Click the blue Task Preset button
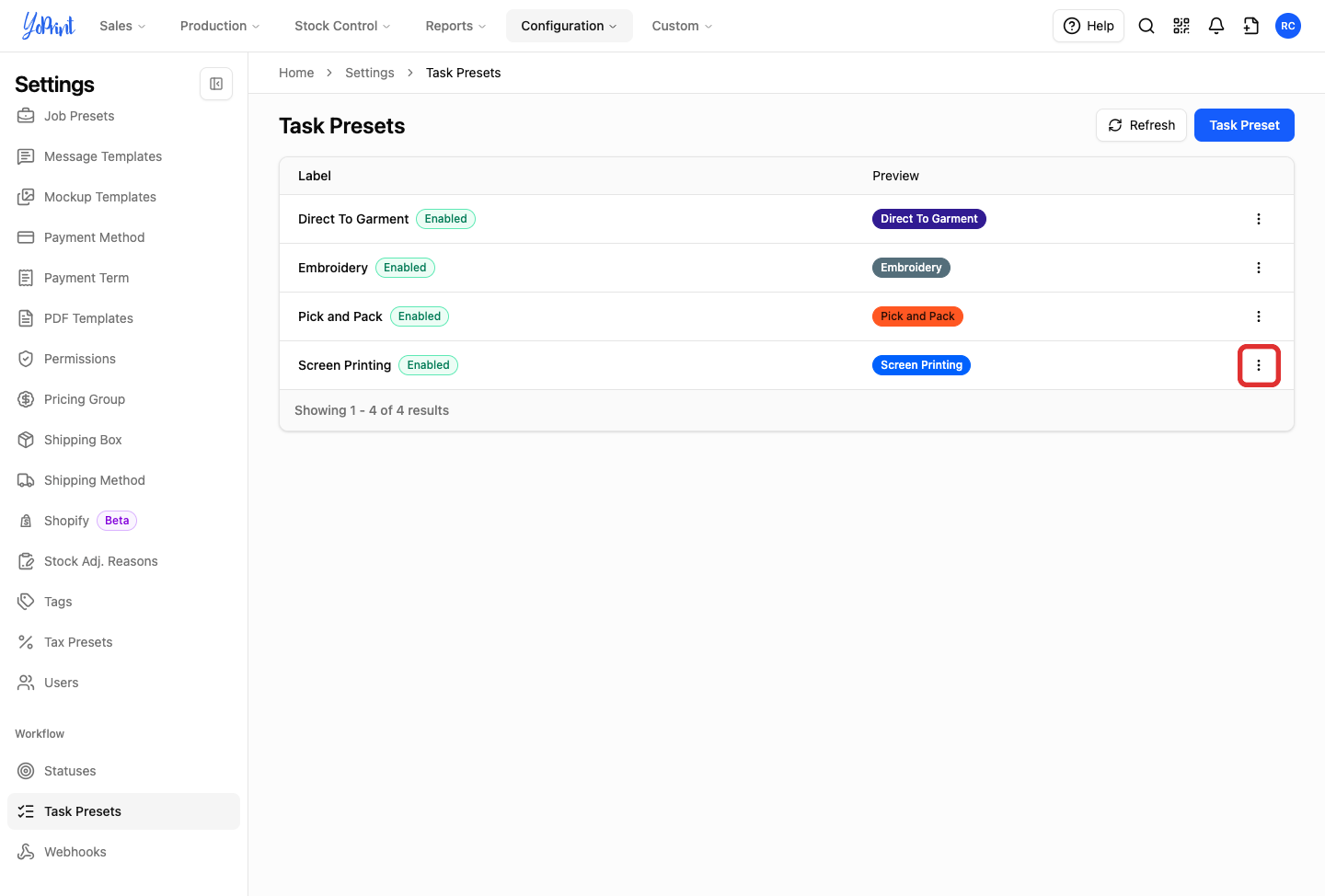Viewport: 1325px width, 896px height. [x=1244, y=125]
